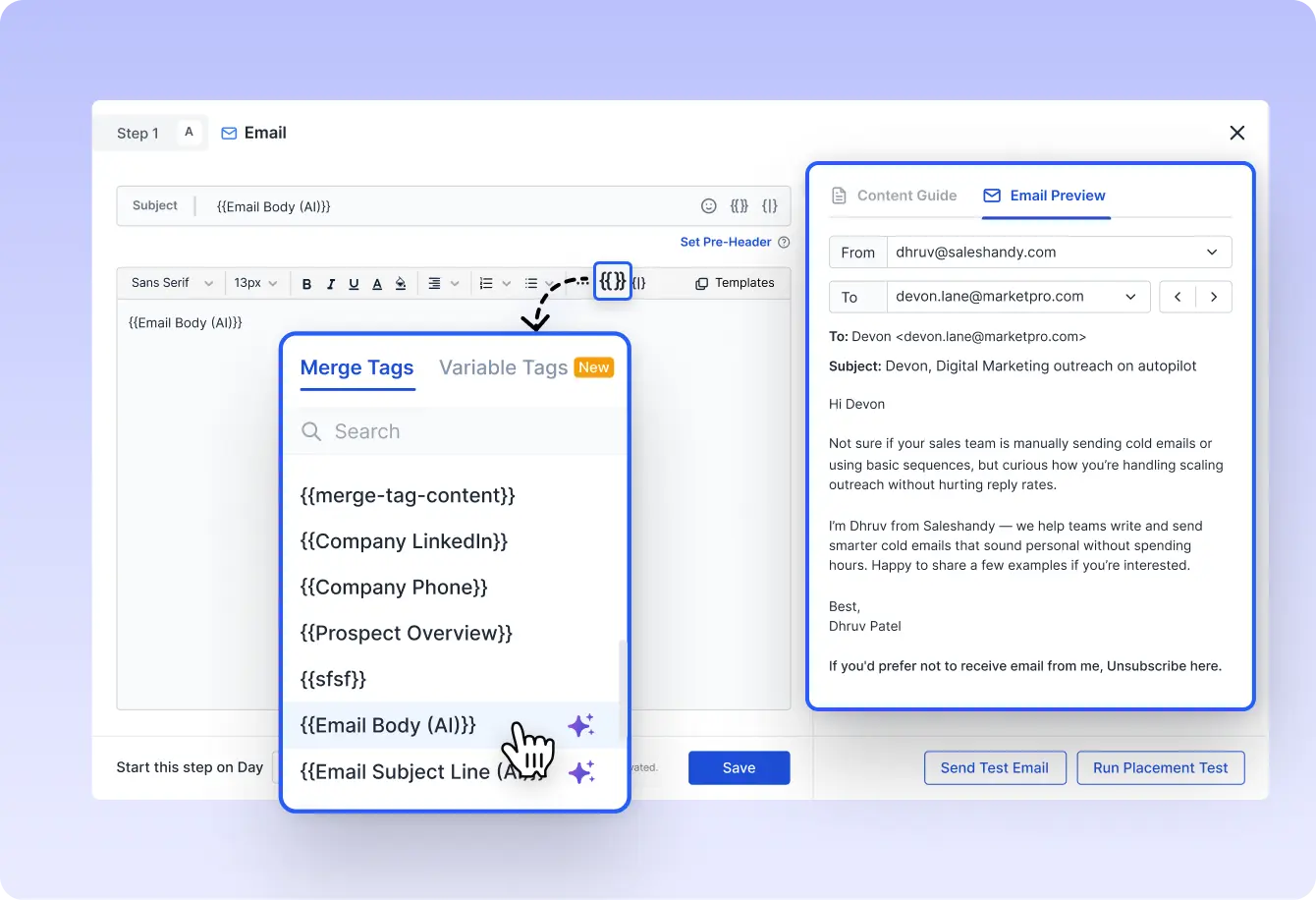Click Send Test Email button
The width and height of the screenshot is (1316, 900).
tap(994, 768)
